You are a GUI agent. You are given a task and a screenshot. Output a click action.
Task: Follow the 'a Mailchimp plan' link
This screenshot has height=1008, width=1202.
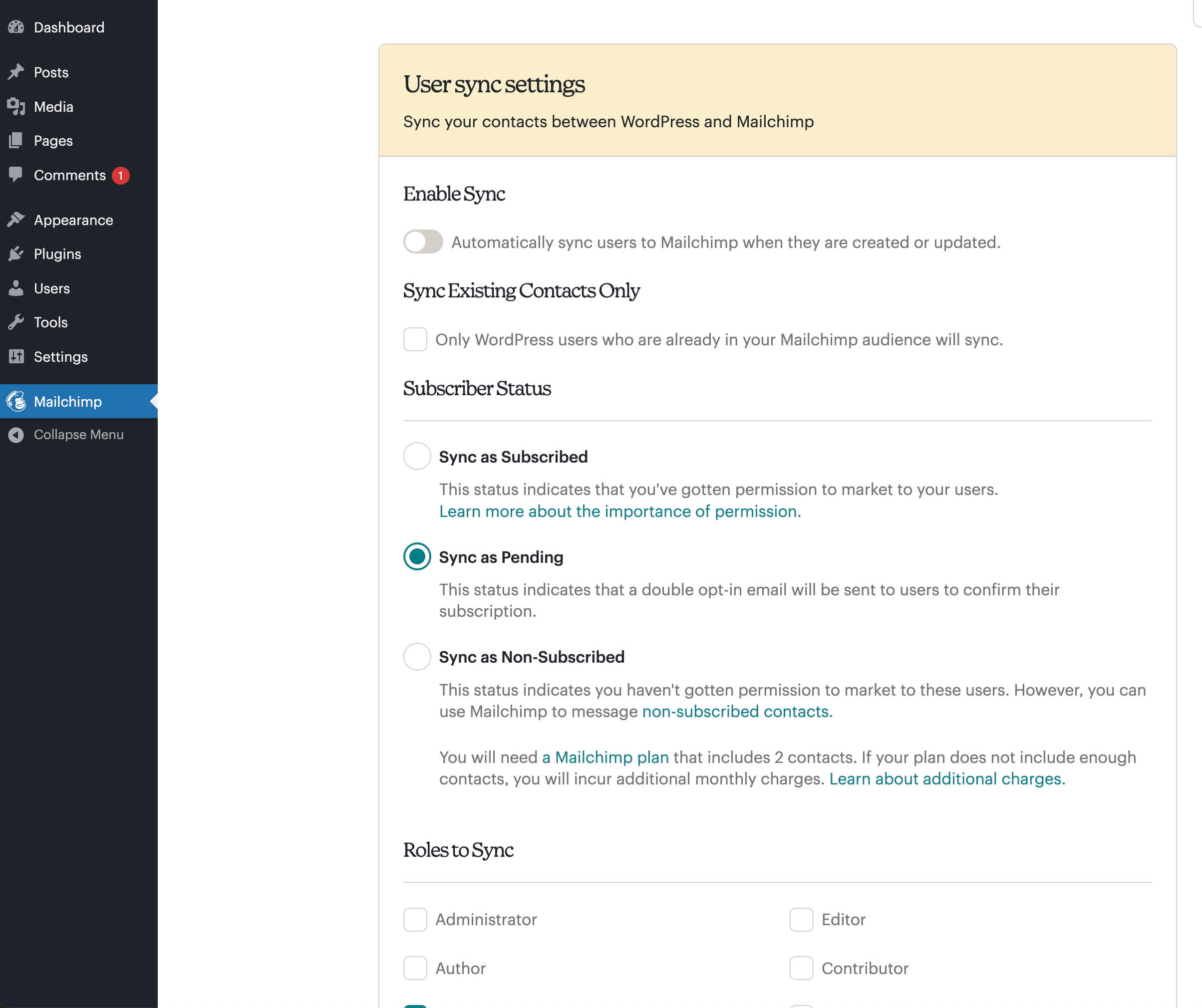[x=605, y=757]
